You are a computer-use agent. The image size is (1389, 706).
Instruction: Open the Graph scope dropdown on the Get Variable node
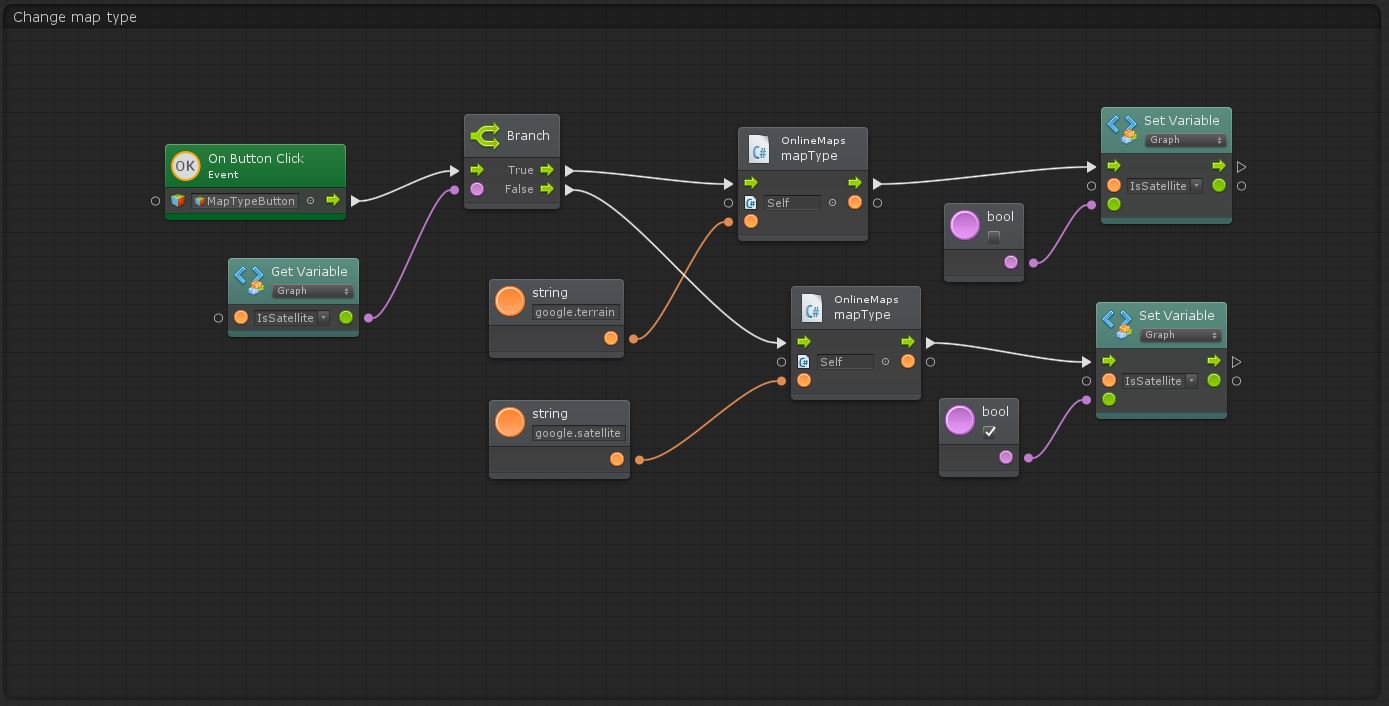(x=313, y=291)
